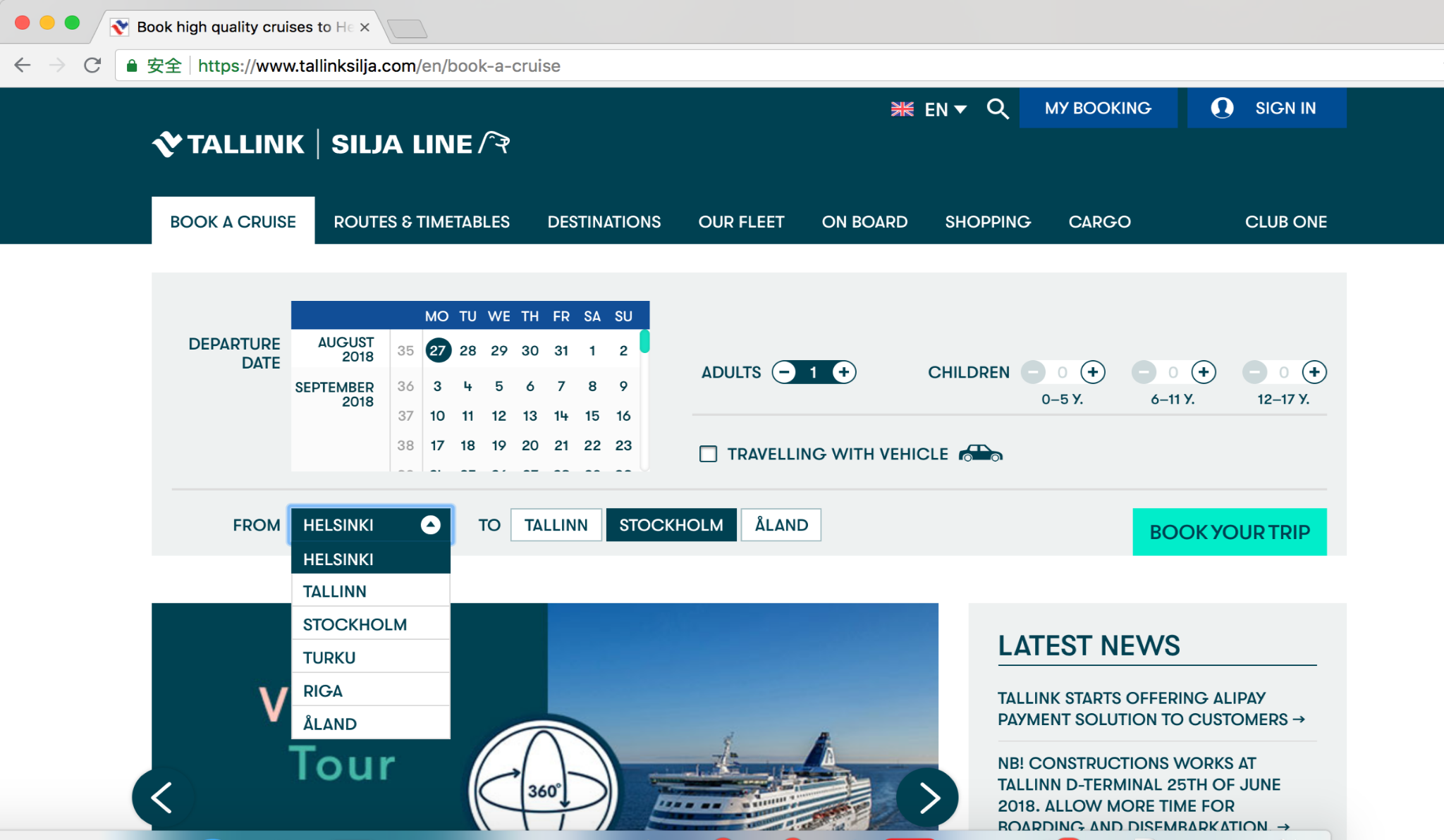Select August 31 departure date
Image resolution: width=1444 pixels, height=840 pixels.
[x=561, y=350]
